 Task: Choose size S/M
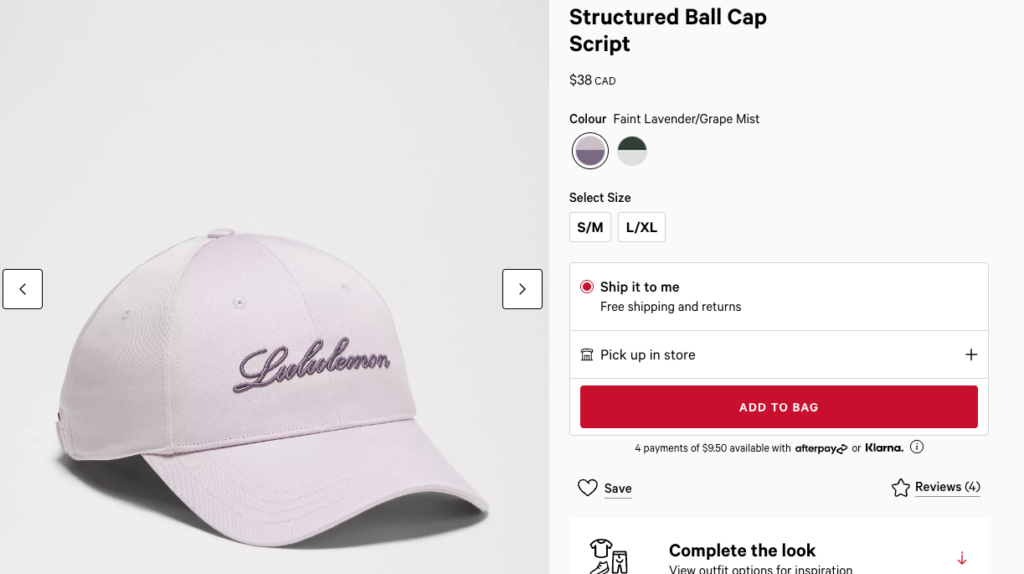click(x=590, y=227)
